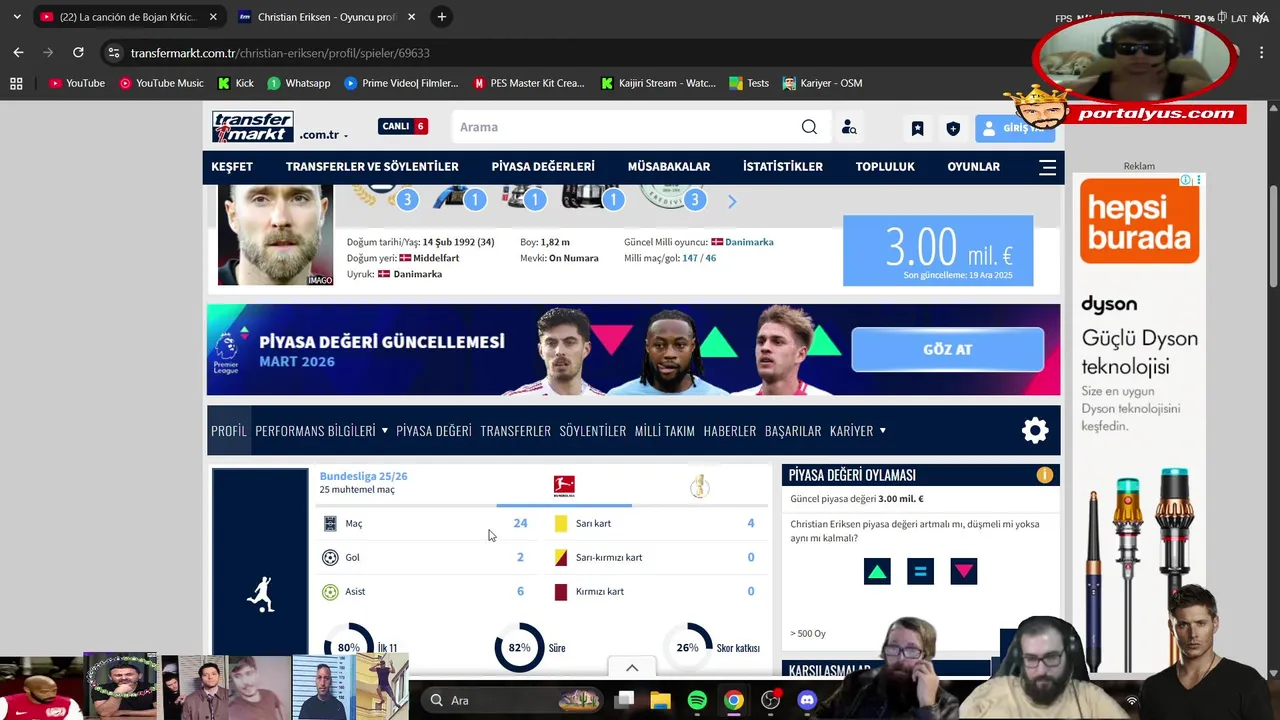Open File Explorer from the taskbar
1280x720 pixels.
click(x=661, y=700)
